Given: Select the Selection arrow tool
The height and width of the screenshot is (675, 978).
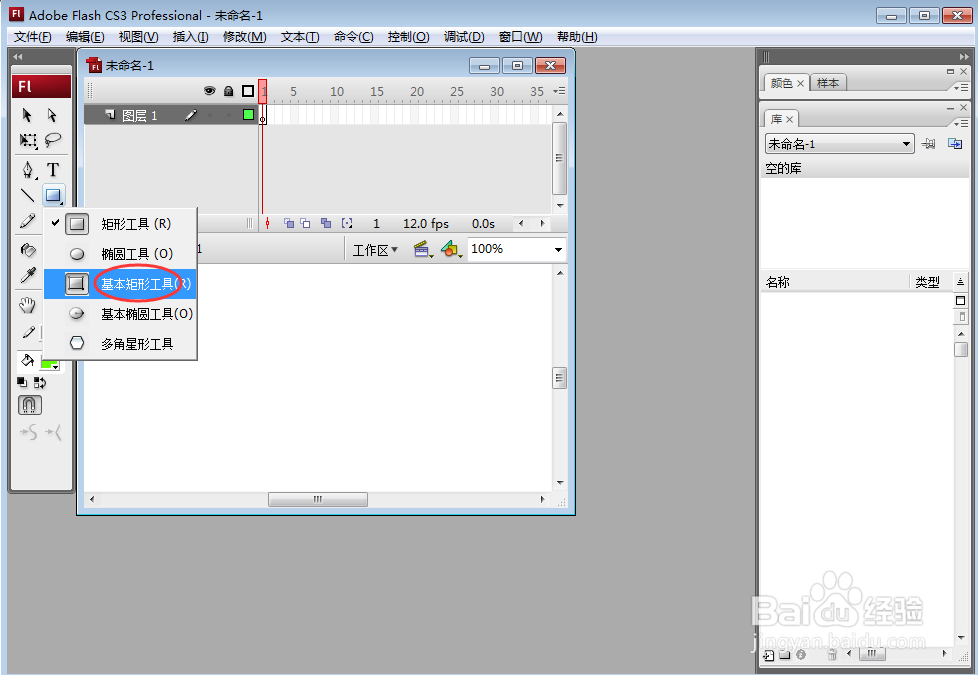Looking at the screenshot, I should (x=27, y=115).
